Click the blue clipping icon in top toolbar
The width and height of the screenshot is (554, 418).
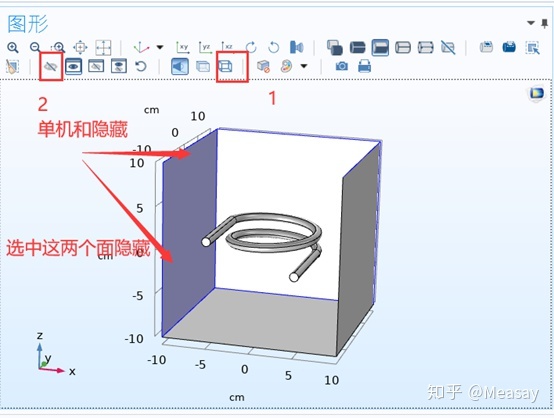(x=296, y=47)
